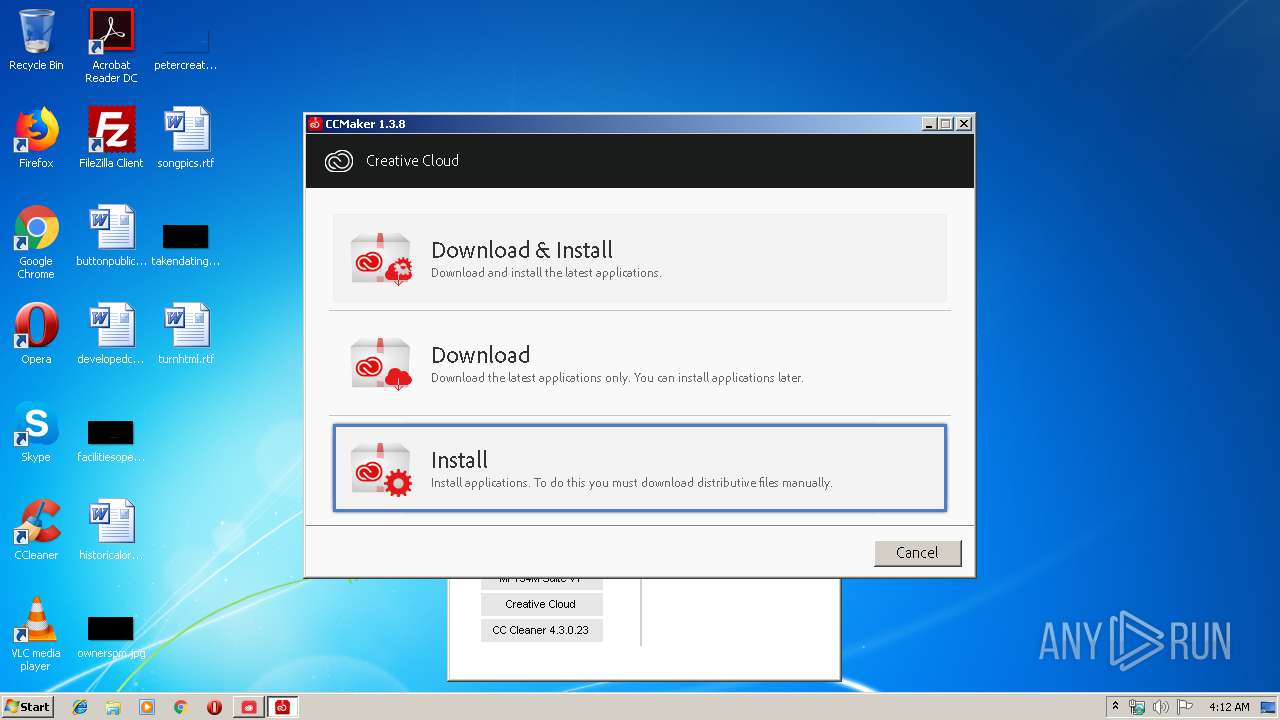Screen dimensions: 1280x720
Task: Select the ownerspm.jpg desktop file
Action: pos(111,636)
